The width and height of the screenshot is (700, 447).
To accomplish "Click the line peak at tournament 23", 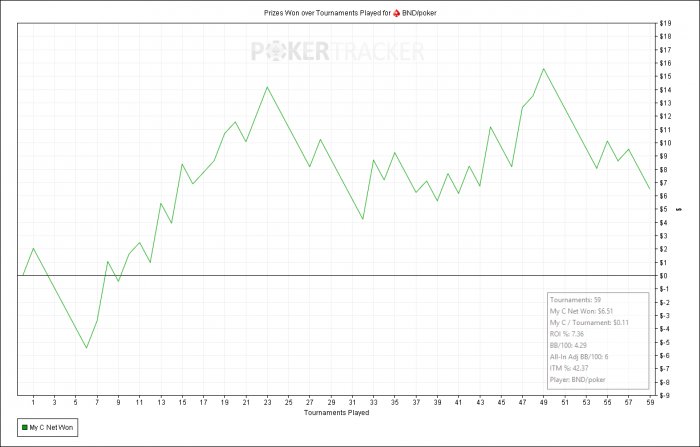I will pos(267,87).
